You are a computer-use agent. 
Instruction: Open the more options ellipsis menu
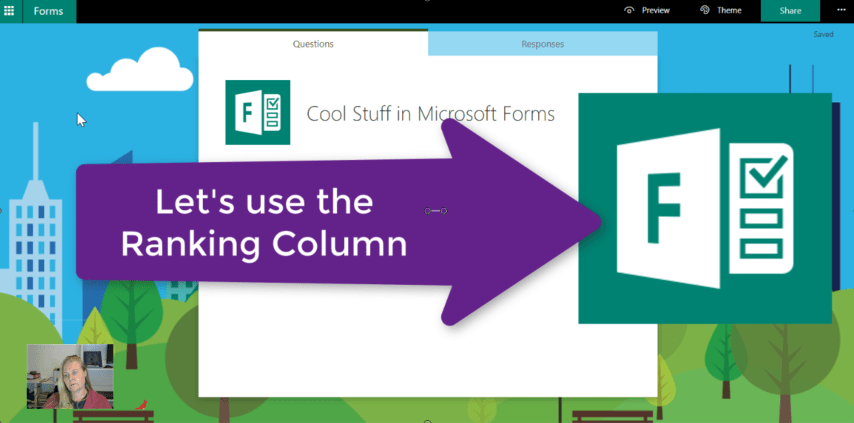point(840,11)
